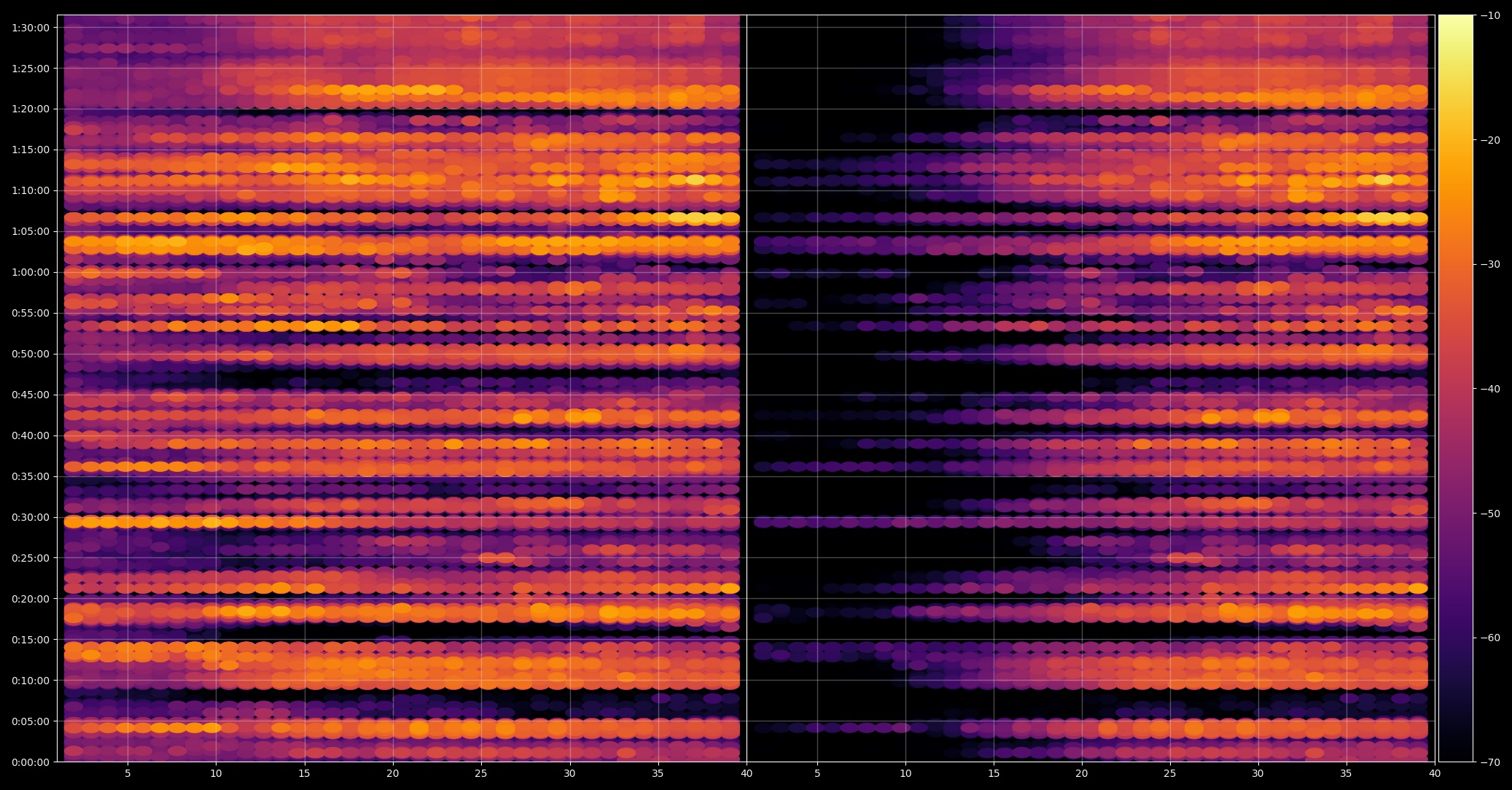Click the −40 label beside the colorbar
Image resolution: width=1512 pixels, height=790 pixels.
coord(1490,389)
